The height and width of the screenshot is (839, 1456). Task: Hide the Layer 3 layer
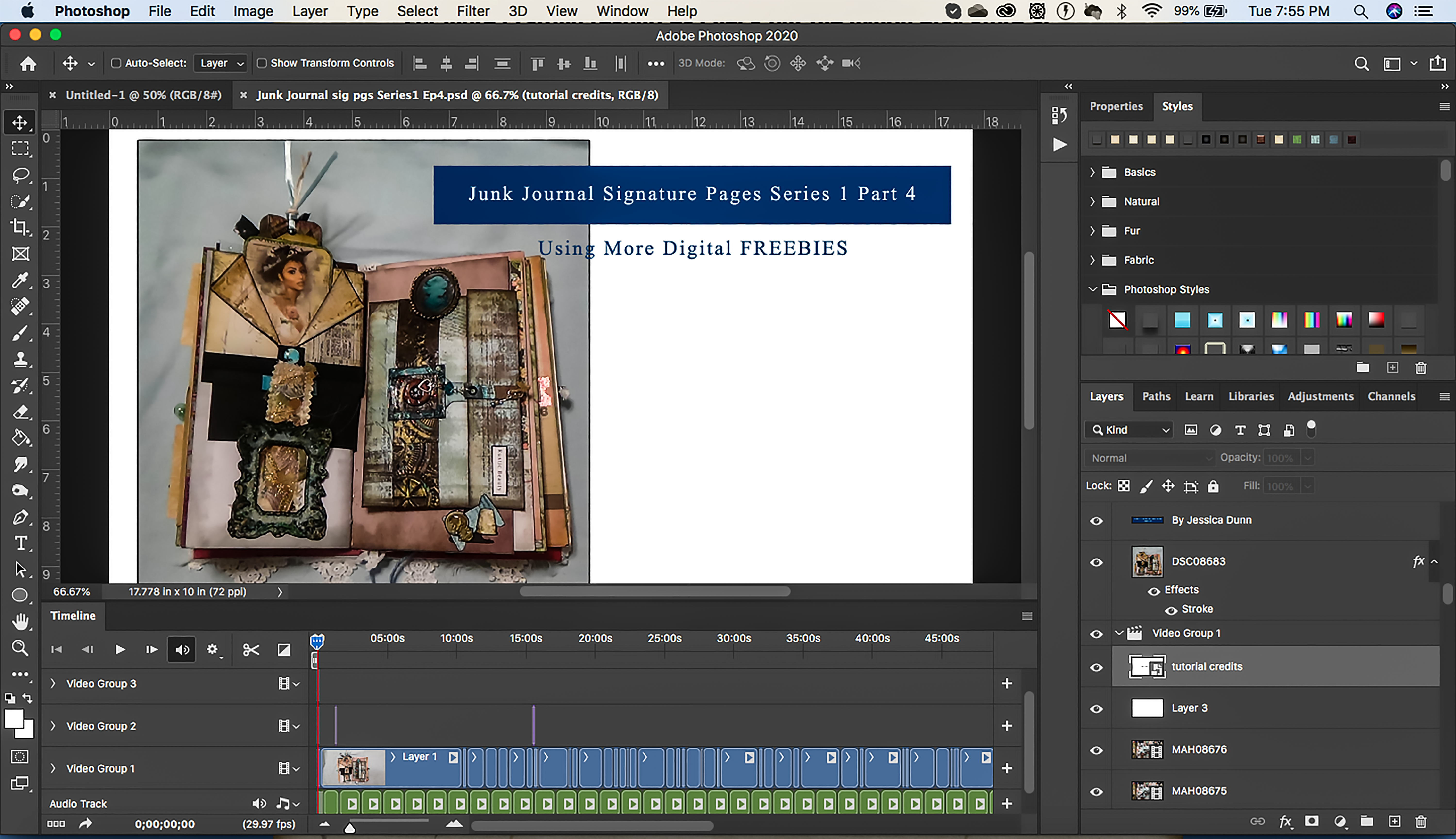(x=1096, y=709)
